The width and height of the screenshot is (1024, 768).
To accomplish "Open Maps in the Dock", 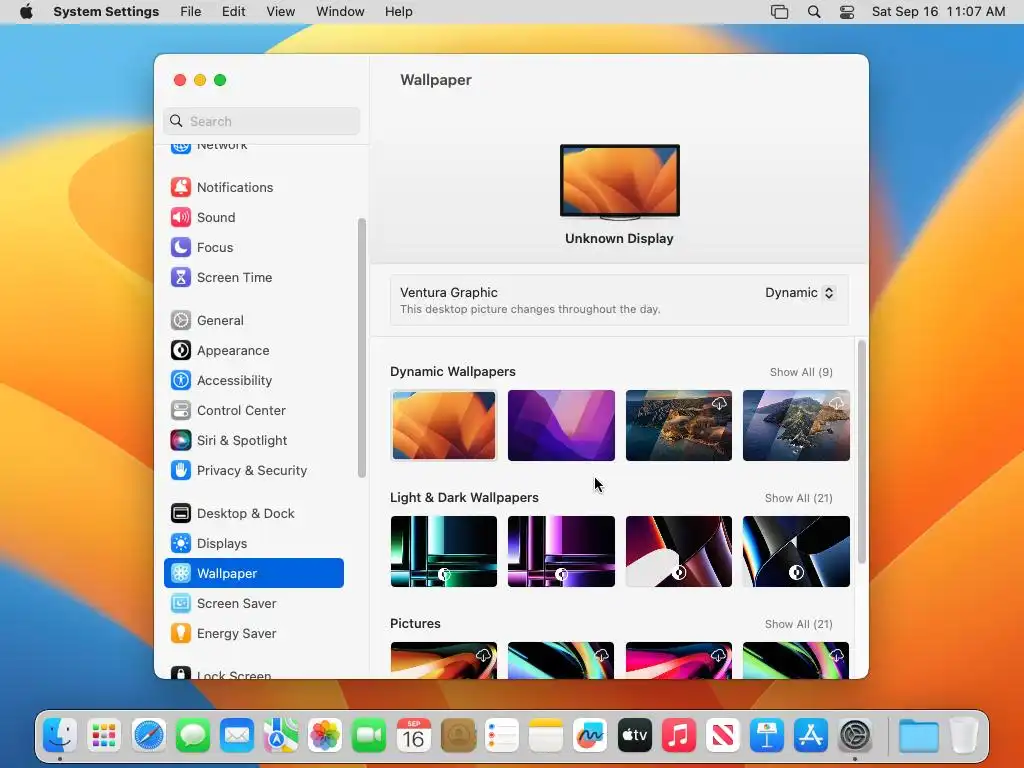I will [x=281, y=735].
